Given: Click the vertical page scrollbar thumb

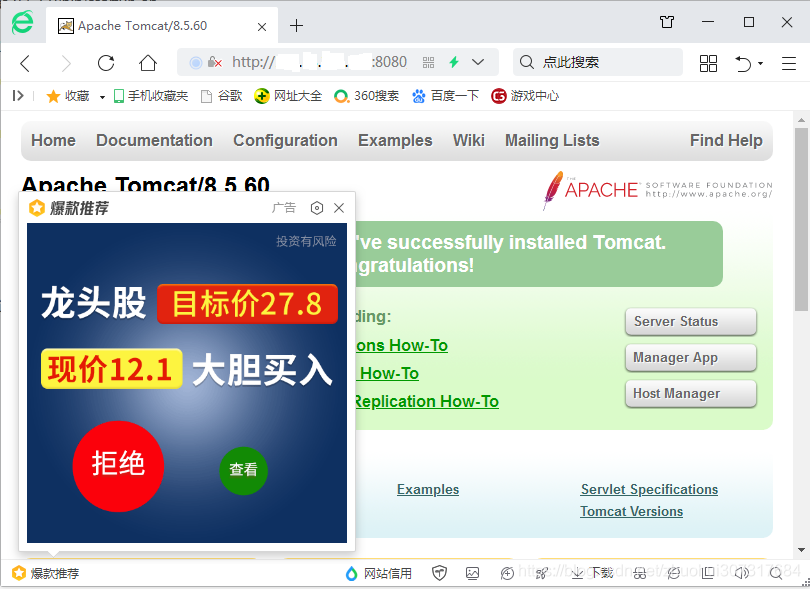Looking at the screenshot, I should click(801, 220).
